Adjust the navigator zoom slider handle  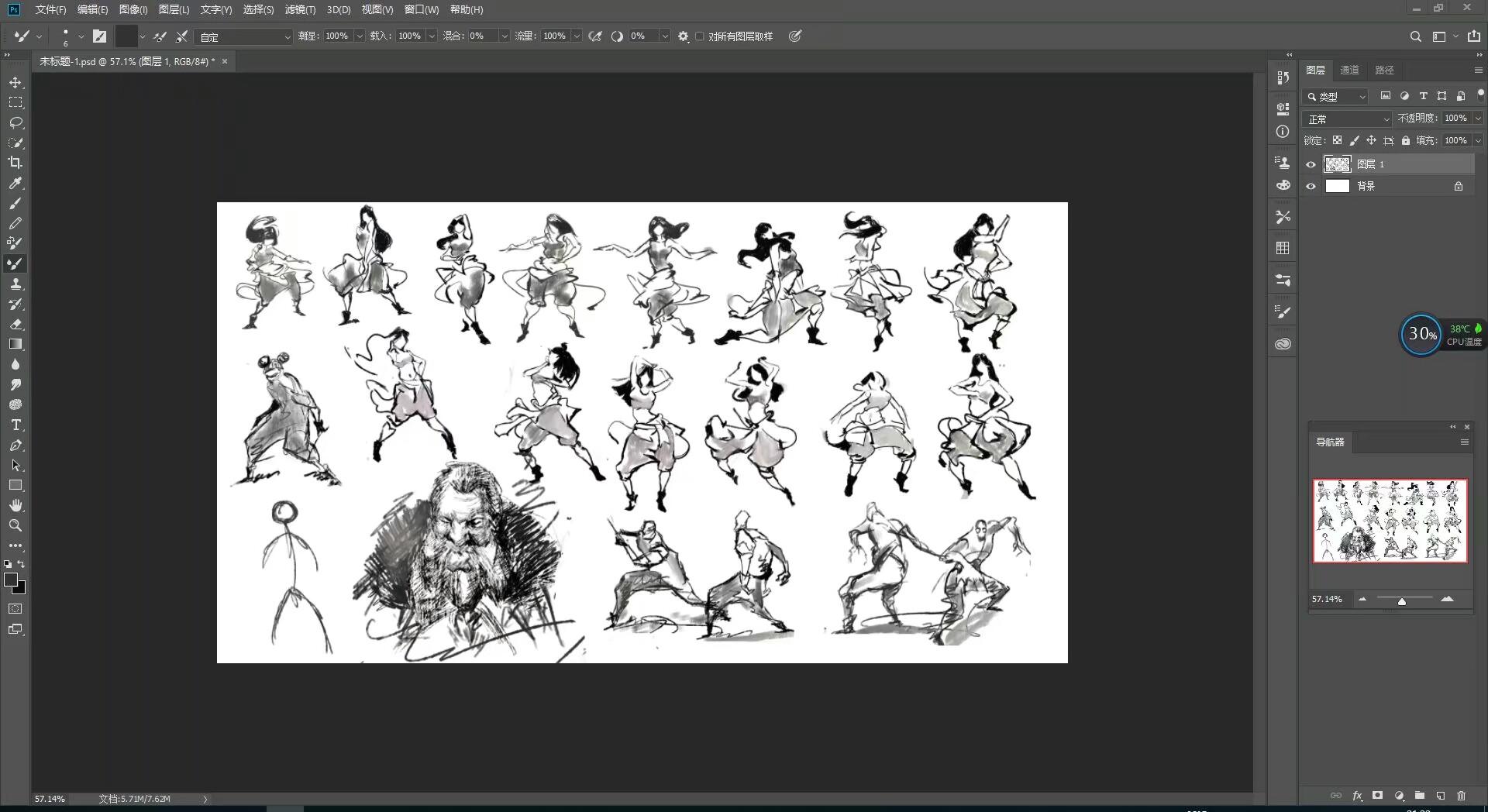click(1401, 601)
